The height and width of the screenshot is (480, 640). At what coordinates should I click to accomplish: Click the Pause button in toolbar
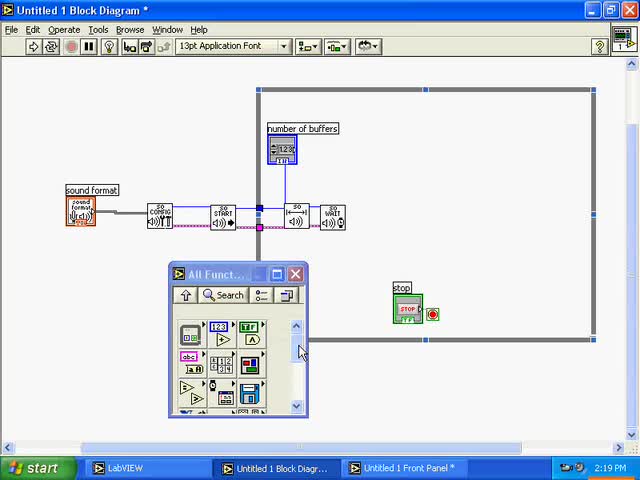tap(89, 47)
